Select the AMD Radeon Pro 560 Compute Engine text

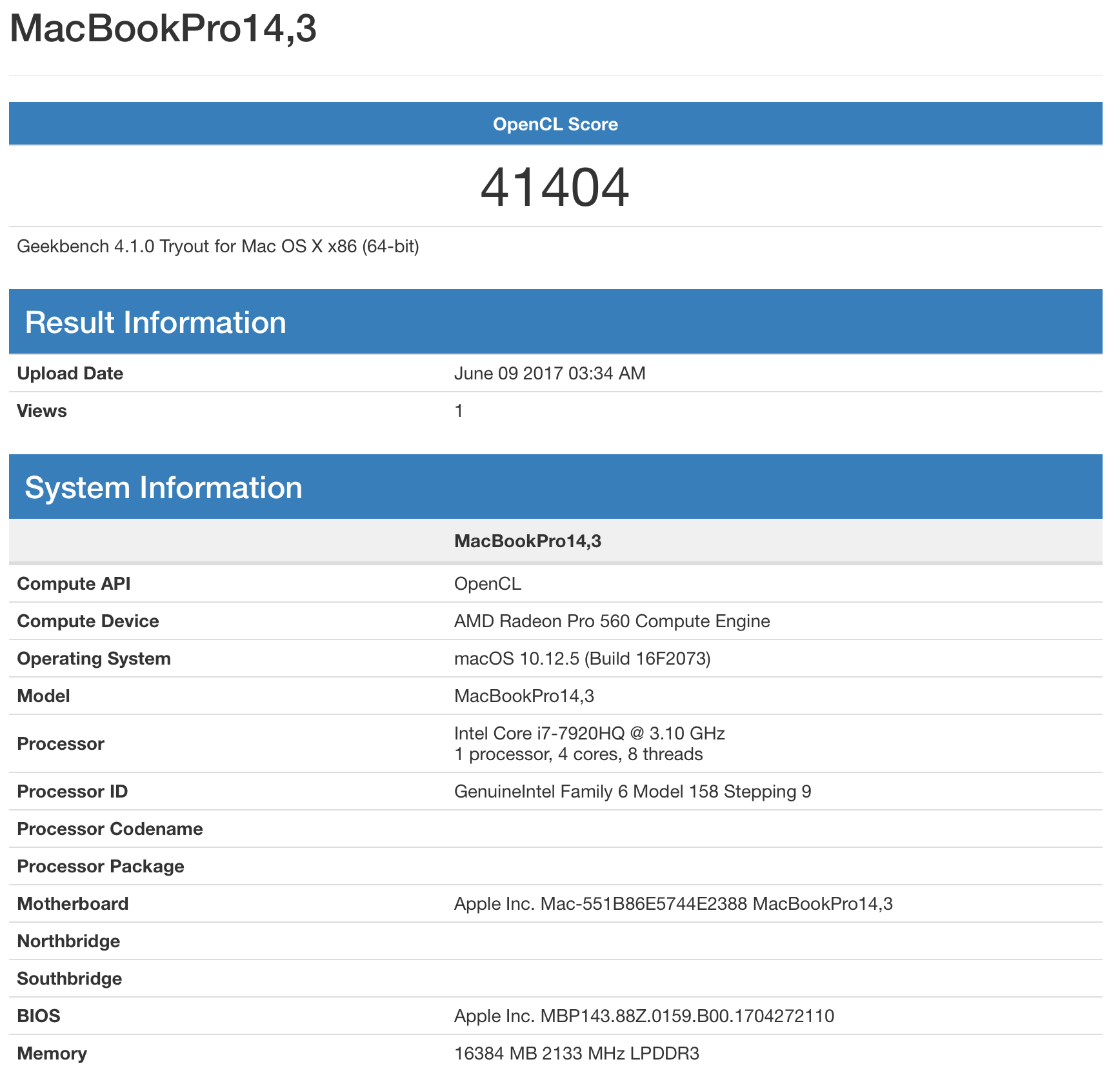coord(612,621)
